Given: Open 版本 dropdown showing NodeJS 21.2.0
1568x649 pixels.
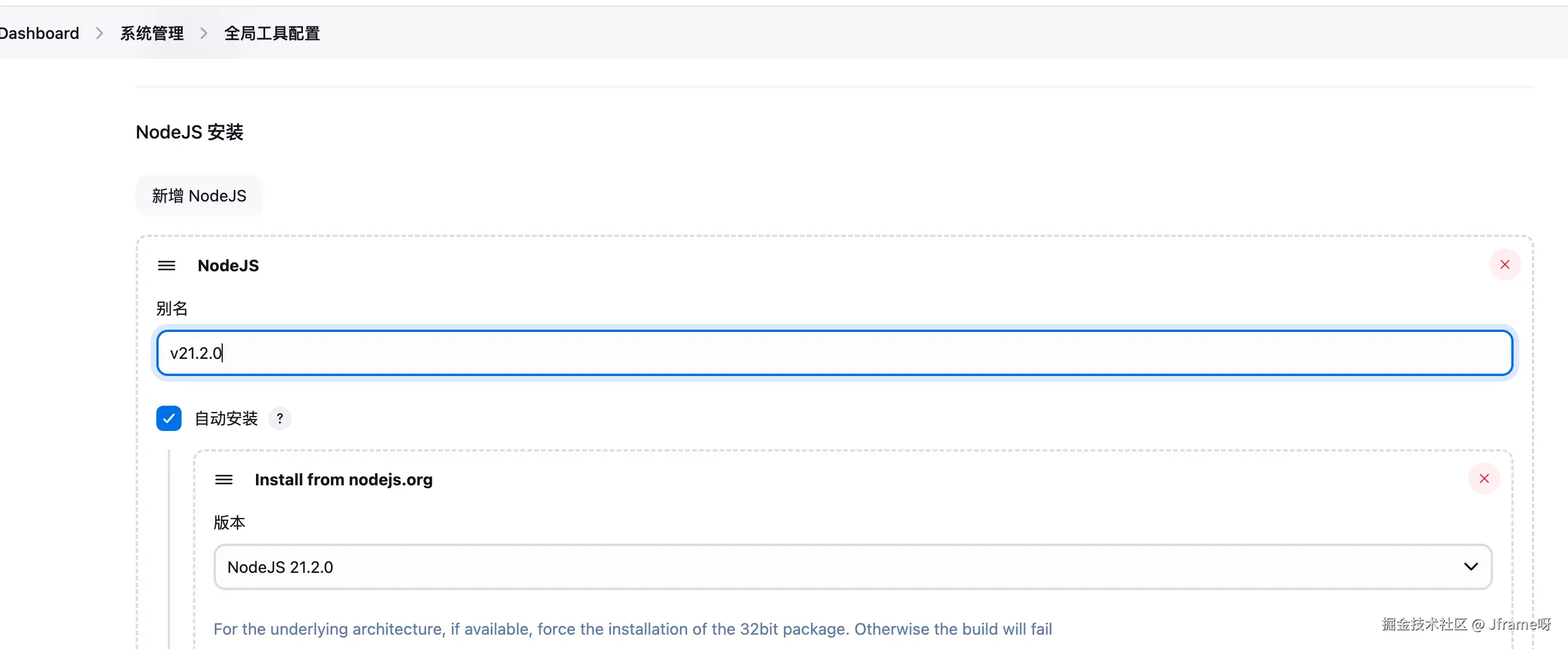Looking at the screenshot, I should click(852, 567).
